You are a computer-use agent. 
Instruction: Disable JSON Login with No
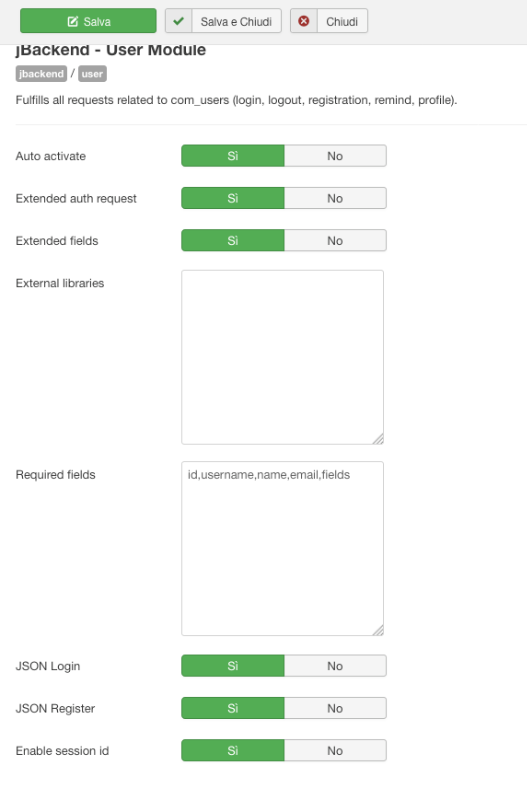[335, 666]
